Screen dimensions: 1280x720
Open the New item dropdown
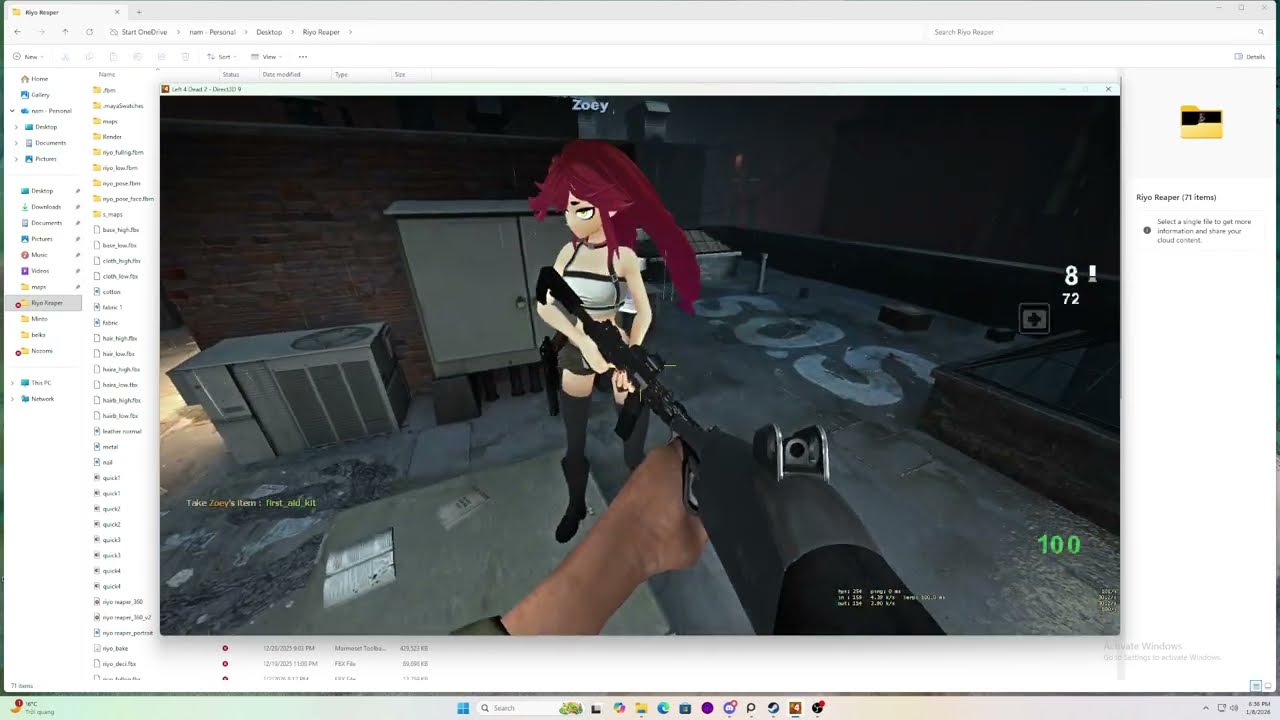pos(28,57)
